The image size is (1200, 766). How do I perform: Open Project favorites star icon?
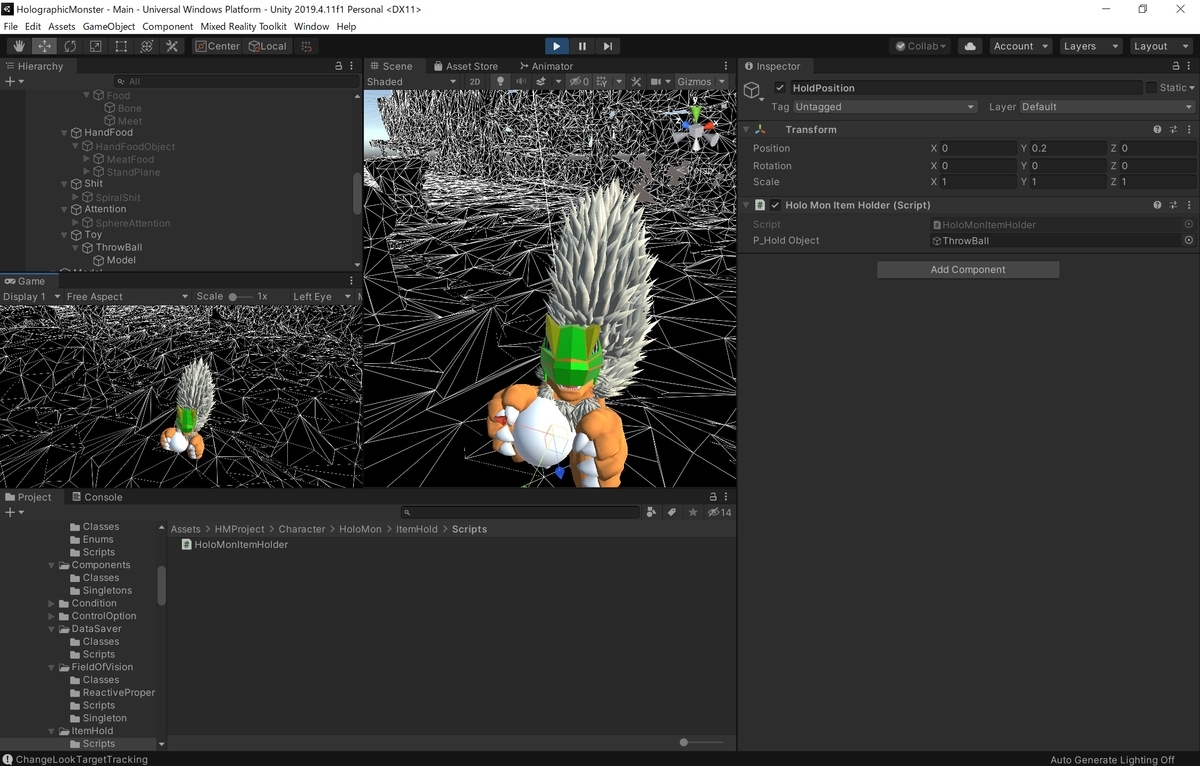point(693,512)
